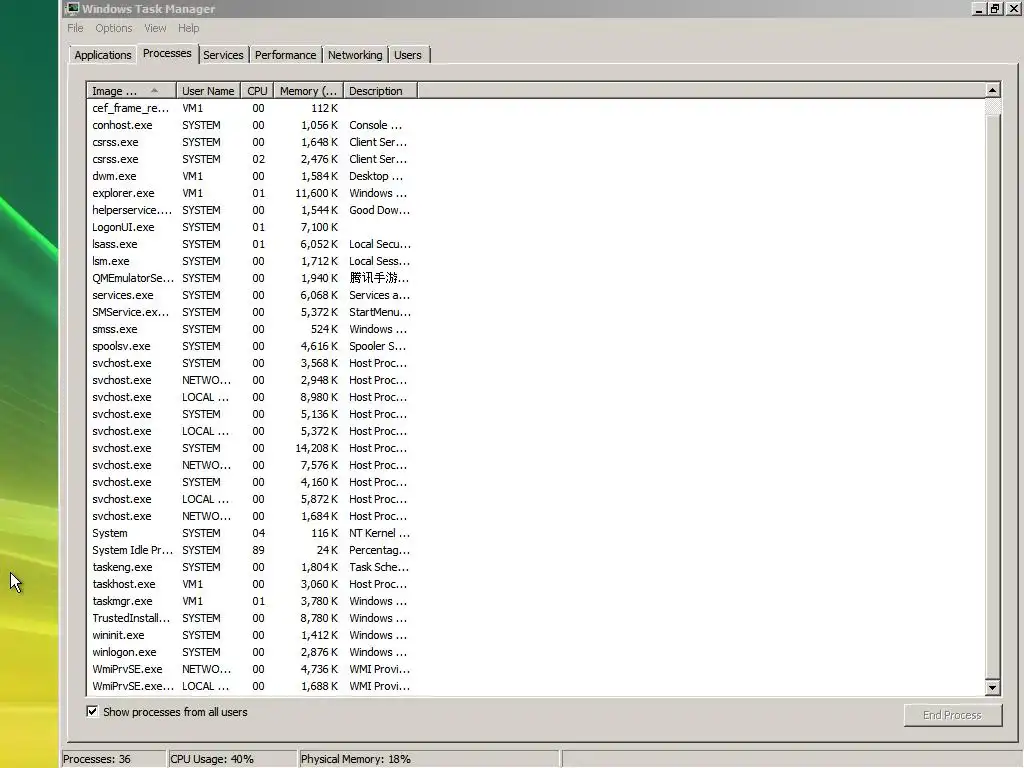Click the Task Manager title bar icon
This screenshot has width=1024, height=768.
72,8
